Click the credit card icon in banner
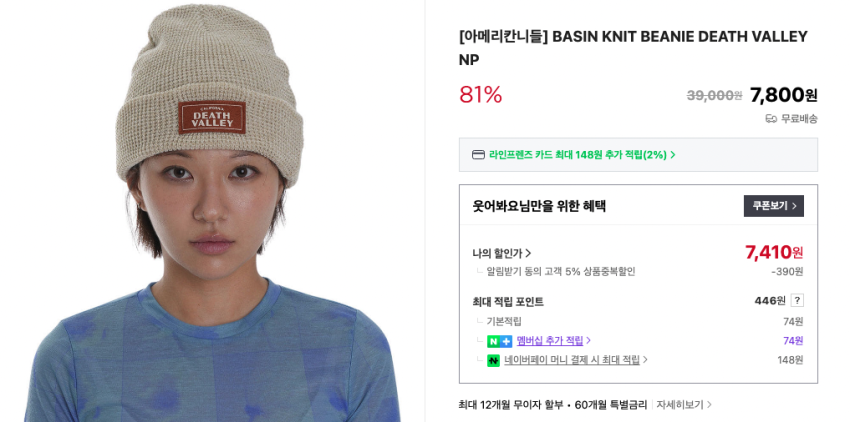850x422 pixels. 478,155
